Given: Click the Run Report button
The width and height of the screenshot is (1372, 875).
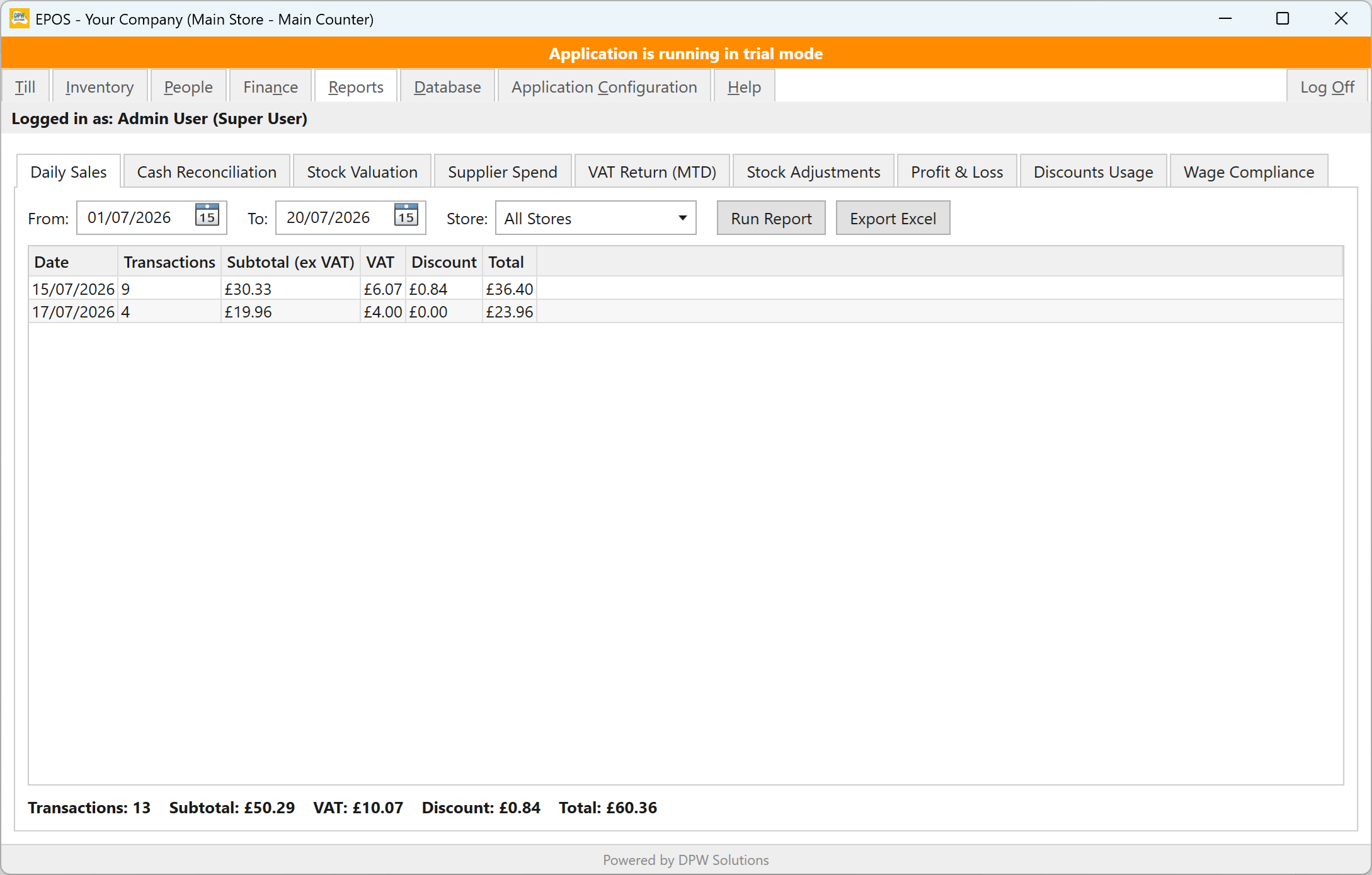Looking at the screenshot, I should (771, 218).
